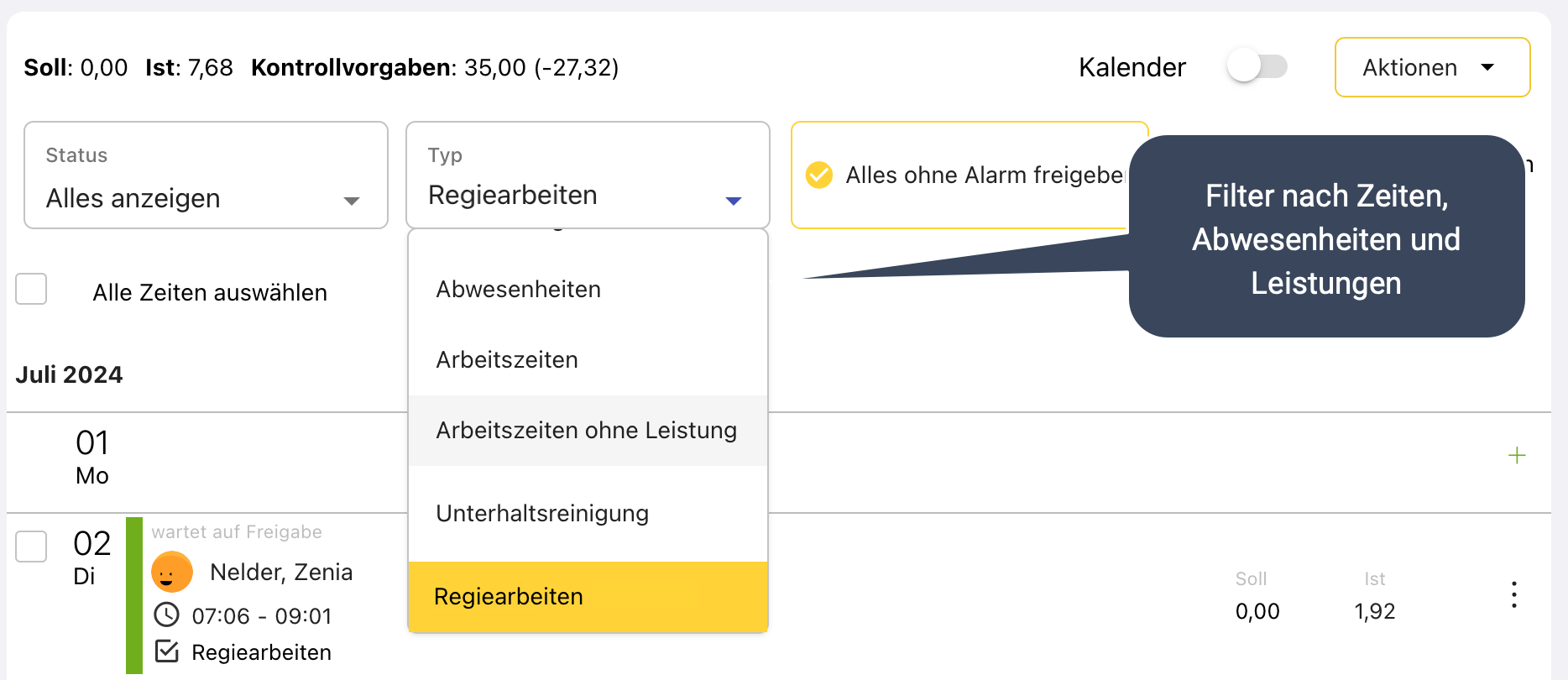Click the 'Filter nach Zeiten' tooltip bubble
This screenshot has height=680, width=1568.
click(x=1325, y=238)
